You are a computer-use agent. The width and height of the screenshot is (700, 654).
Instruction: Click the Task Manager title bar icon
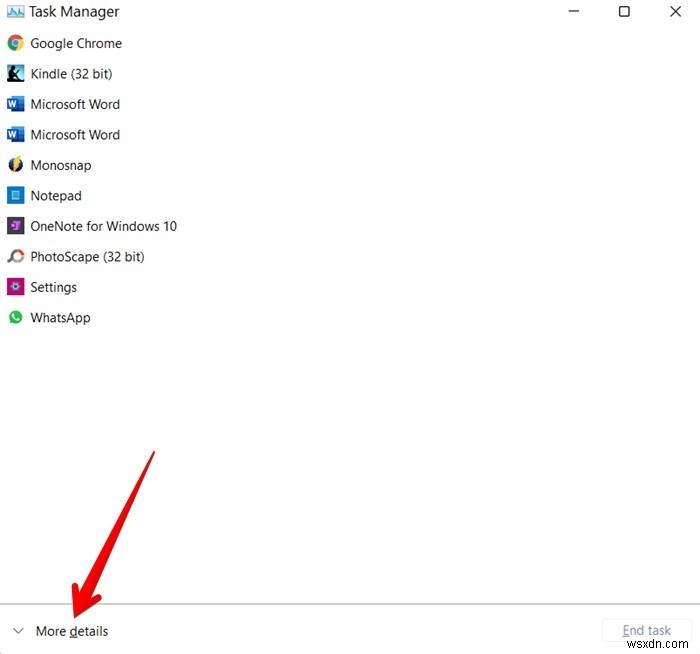(x=16, y=12)
